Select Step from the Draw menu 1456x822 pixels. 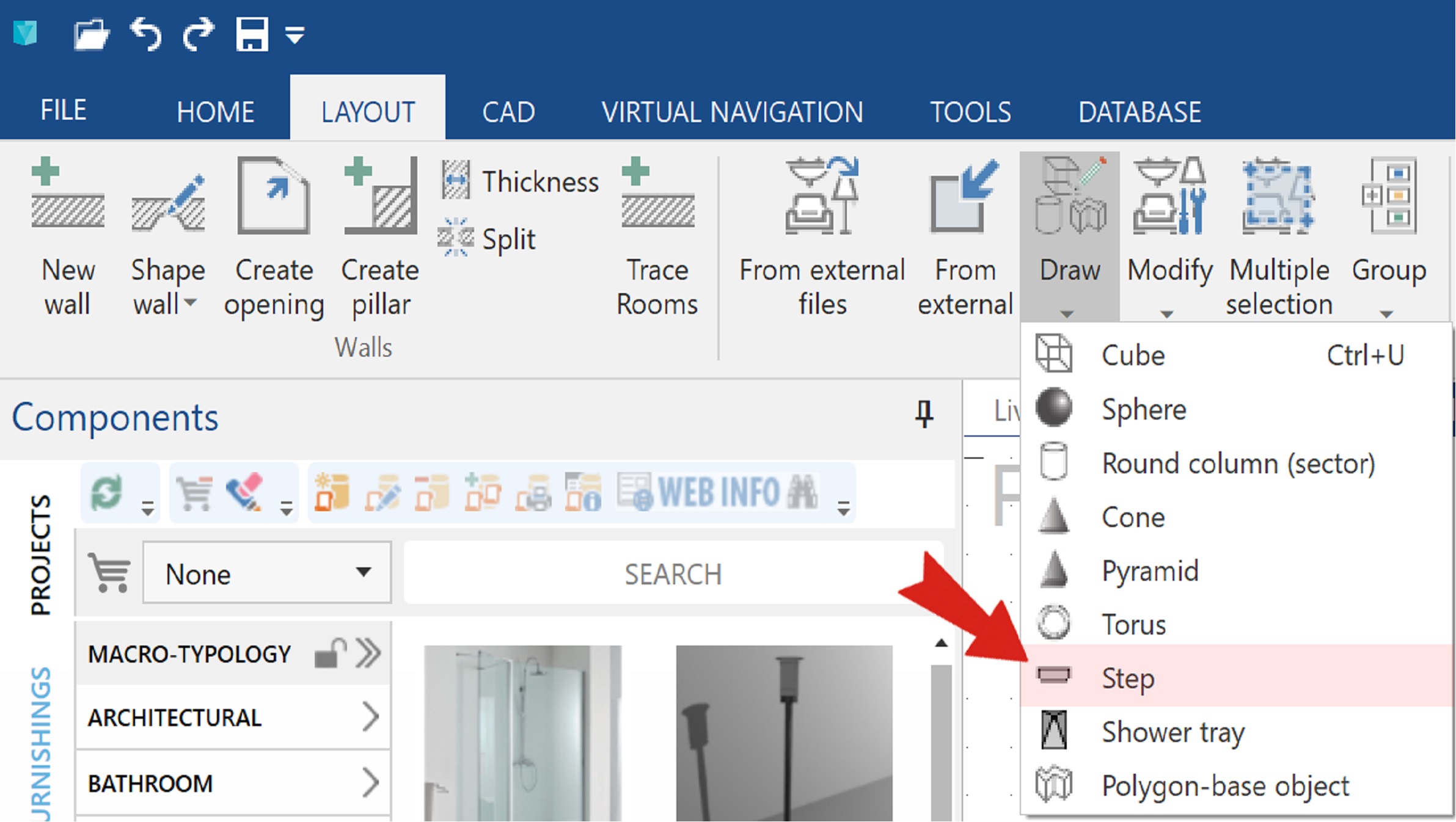(x=1236, y=677)
